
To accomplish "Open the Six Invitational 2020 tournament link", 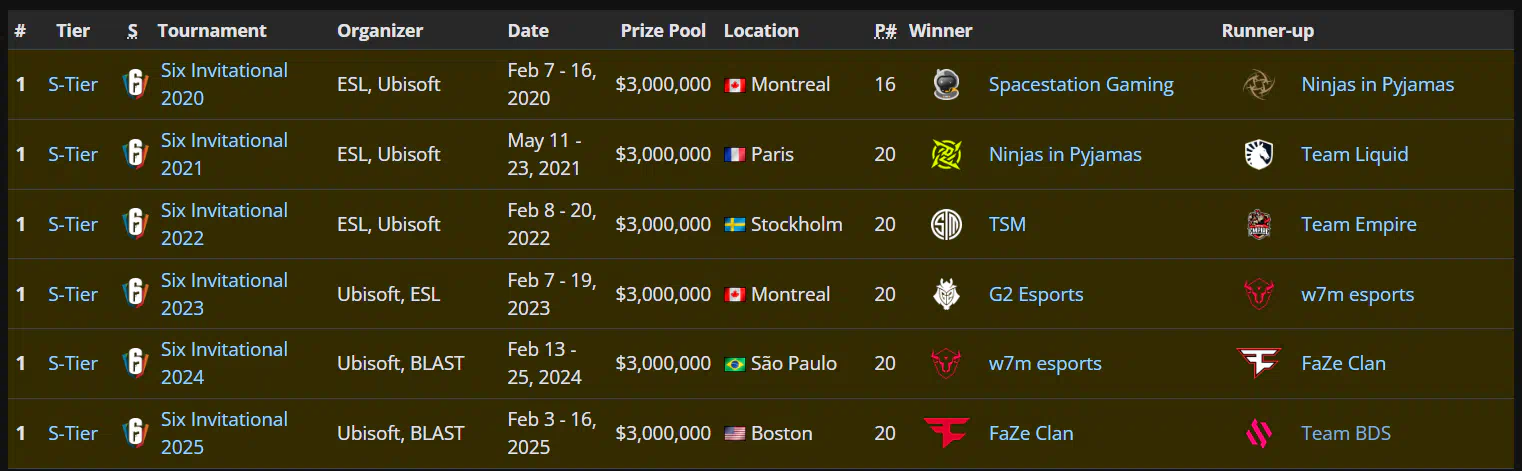I will point(224,84).
